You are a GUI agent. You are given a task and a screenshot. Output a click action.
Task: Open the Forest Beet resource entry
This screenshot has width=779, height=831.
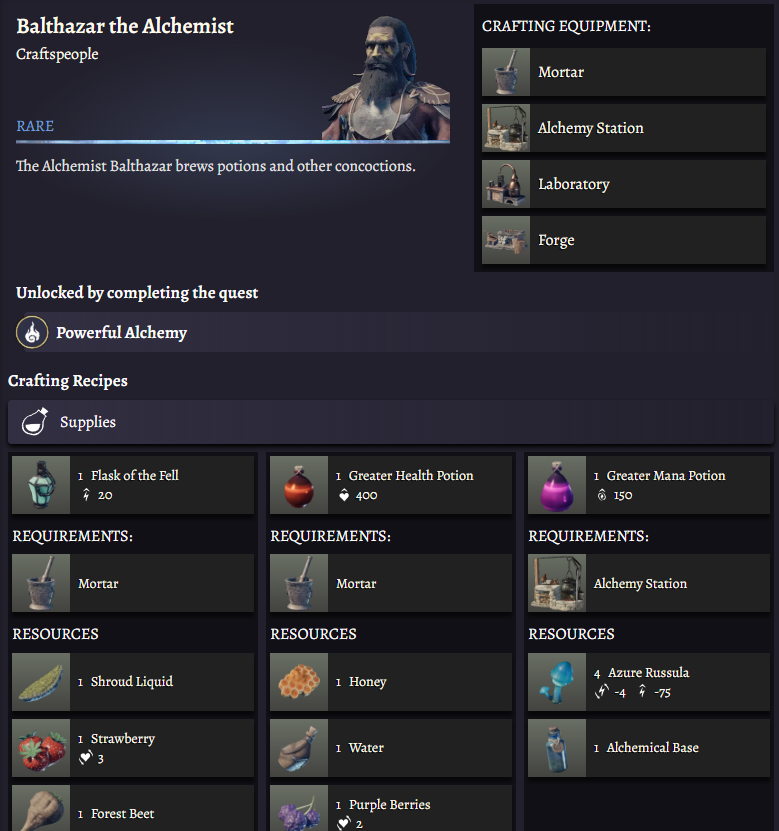(133, 808)
